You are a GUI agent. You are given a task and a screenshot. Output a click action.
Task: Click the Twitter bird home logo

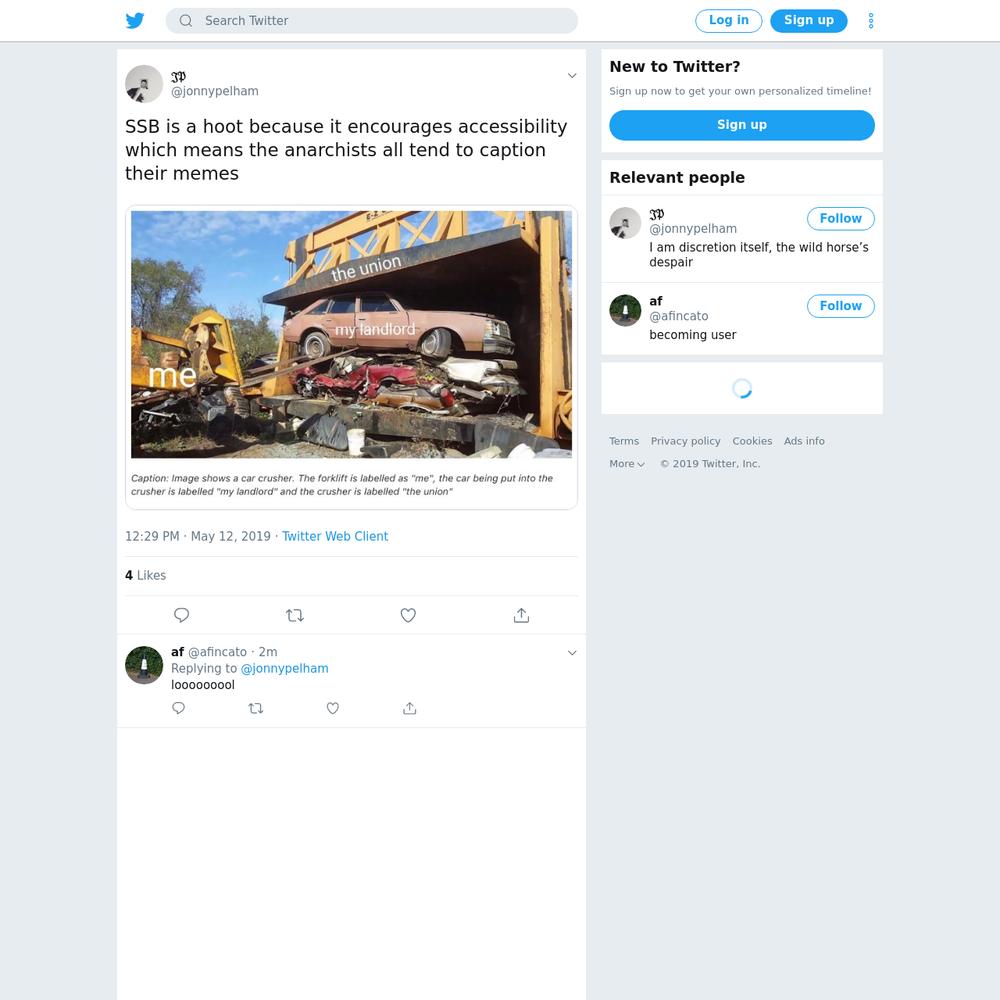(x=135, y=20)
